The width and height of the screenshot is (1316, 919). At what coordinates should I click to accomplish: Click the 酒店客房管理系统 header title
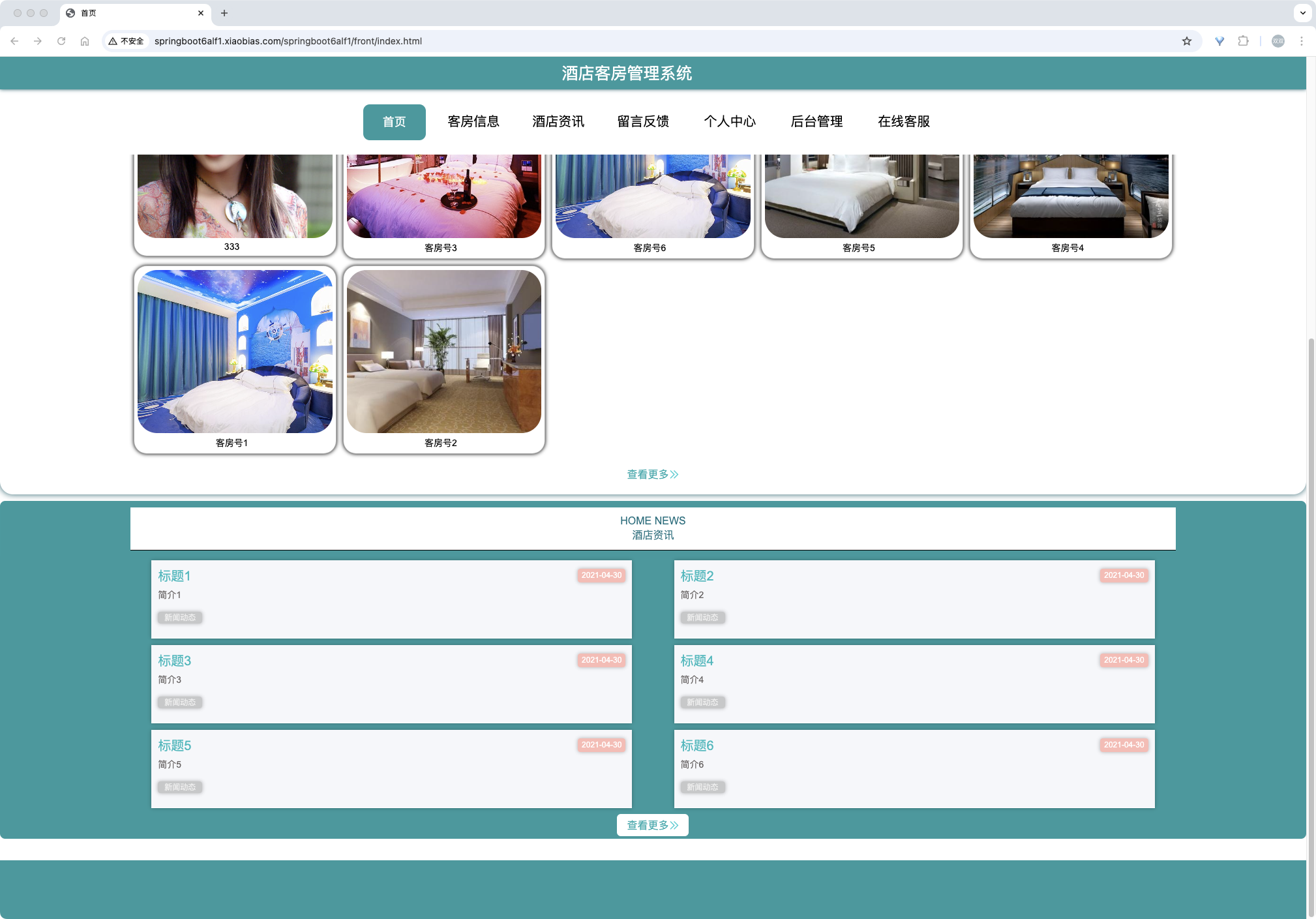(627, 73)
